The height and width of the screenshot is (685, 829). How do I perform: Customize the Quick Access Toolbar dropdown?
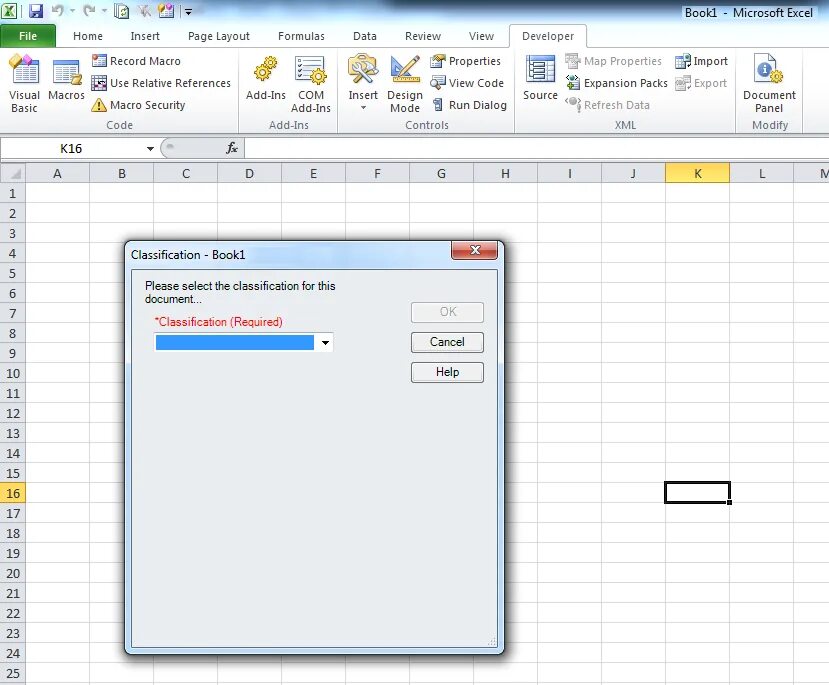tap(188, 11)
